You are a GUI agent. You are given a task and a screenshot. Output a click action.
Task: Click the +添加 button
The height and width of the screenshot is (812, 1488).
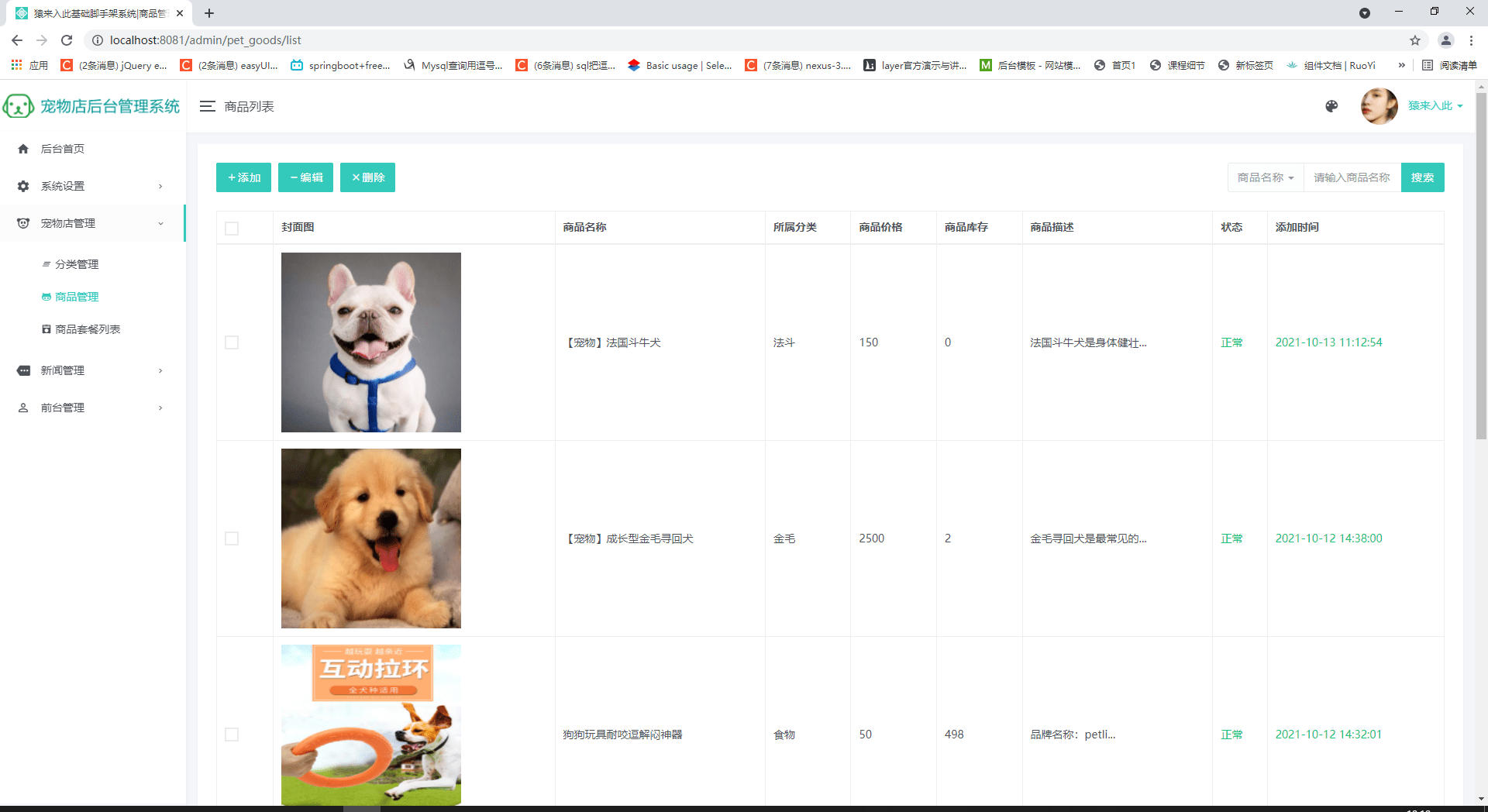[x=243, y=177]
